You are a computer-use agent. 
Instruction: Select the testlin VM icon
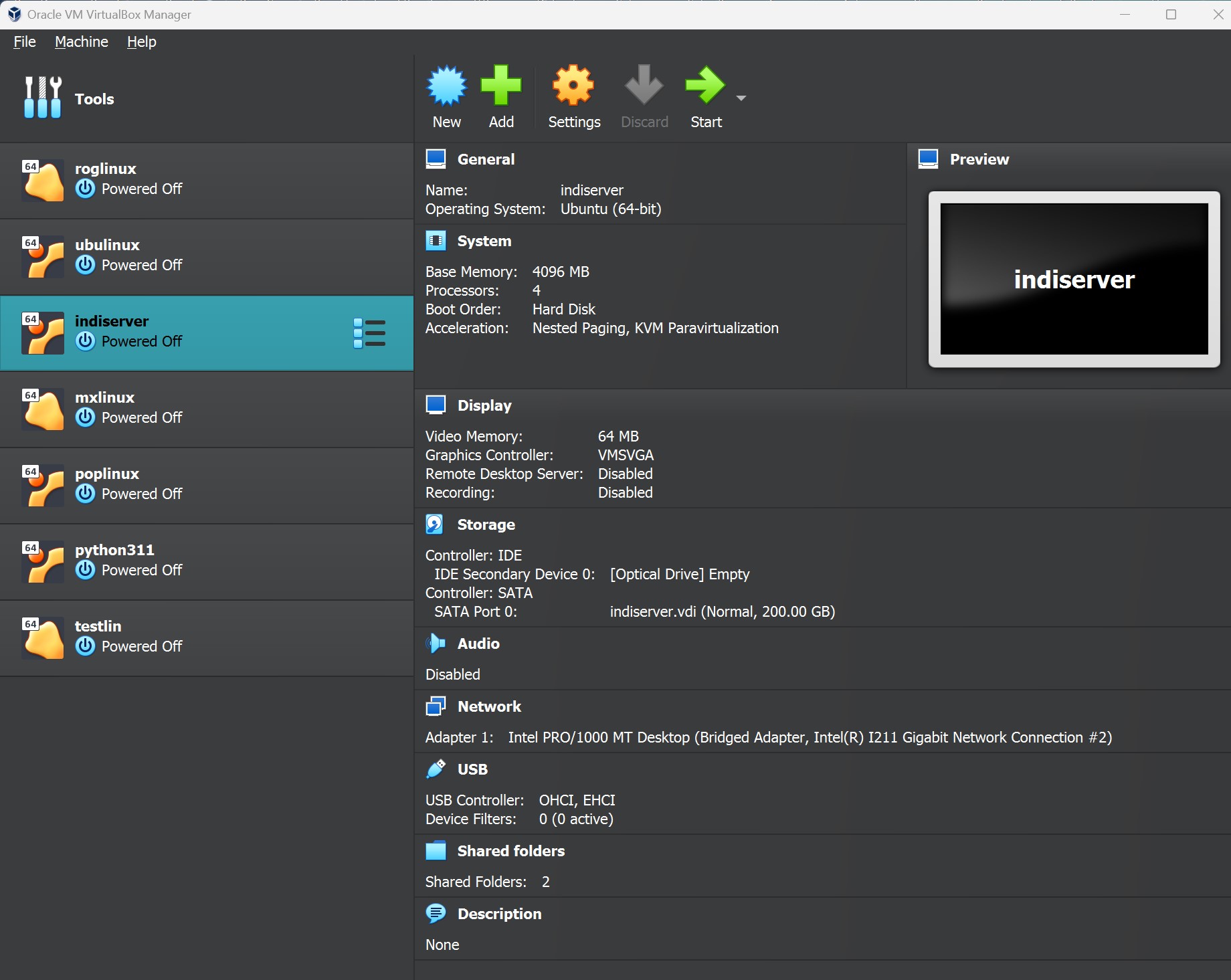43,638
